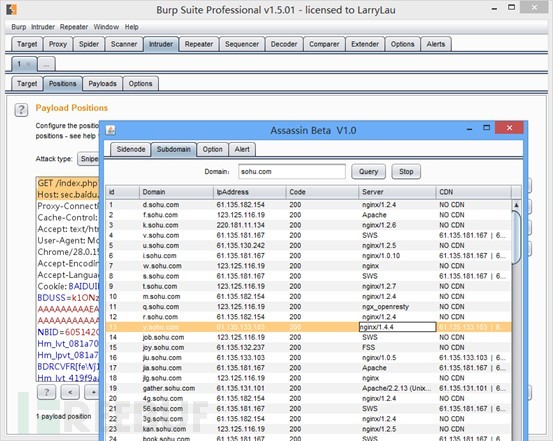Screen dimensions: 553x441
Task: Open the Help menu
Action: tap(132, 27)
